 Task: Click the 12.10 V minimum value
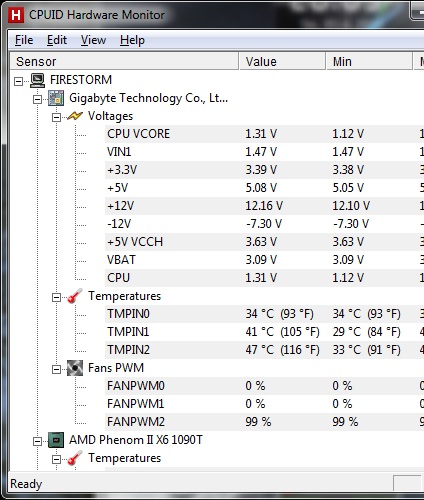351,206
